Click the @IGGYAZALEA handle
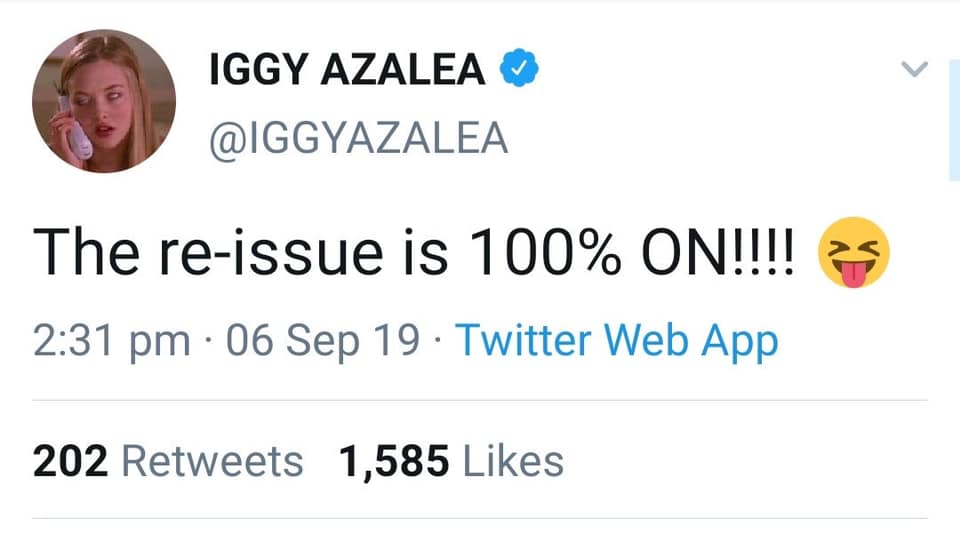The image size is (960, 540). (x=358, y=137)
